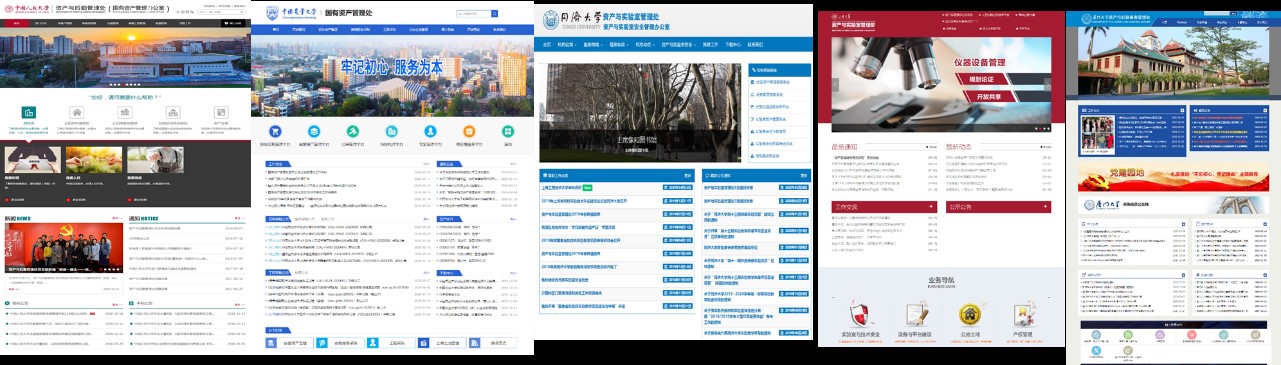Expand the 工作交流 plus button
Screen dimensions: 1281x365
(931, 207)
